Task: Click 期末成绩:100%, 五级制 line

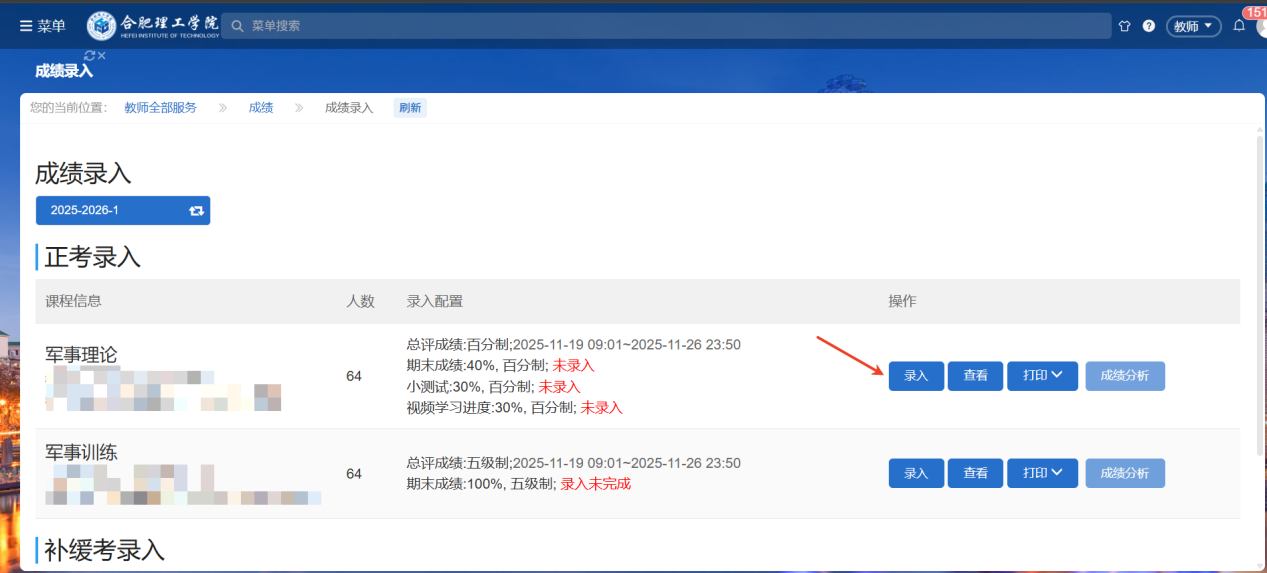Action: (x=519, y=484)
